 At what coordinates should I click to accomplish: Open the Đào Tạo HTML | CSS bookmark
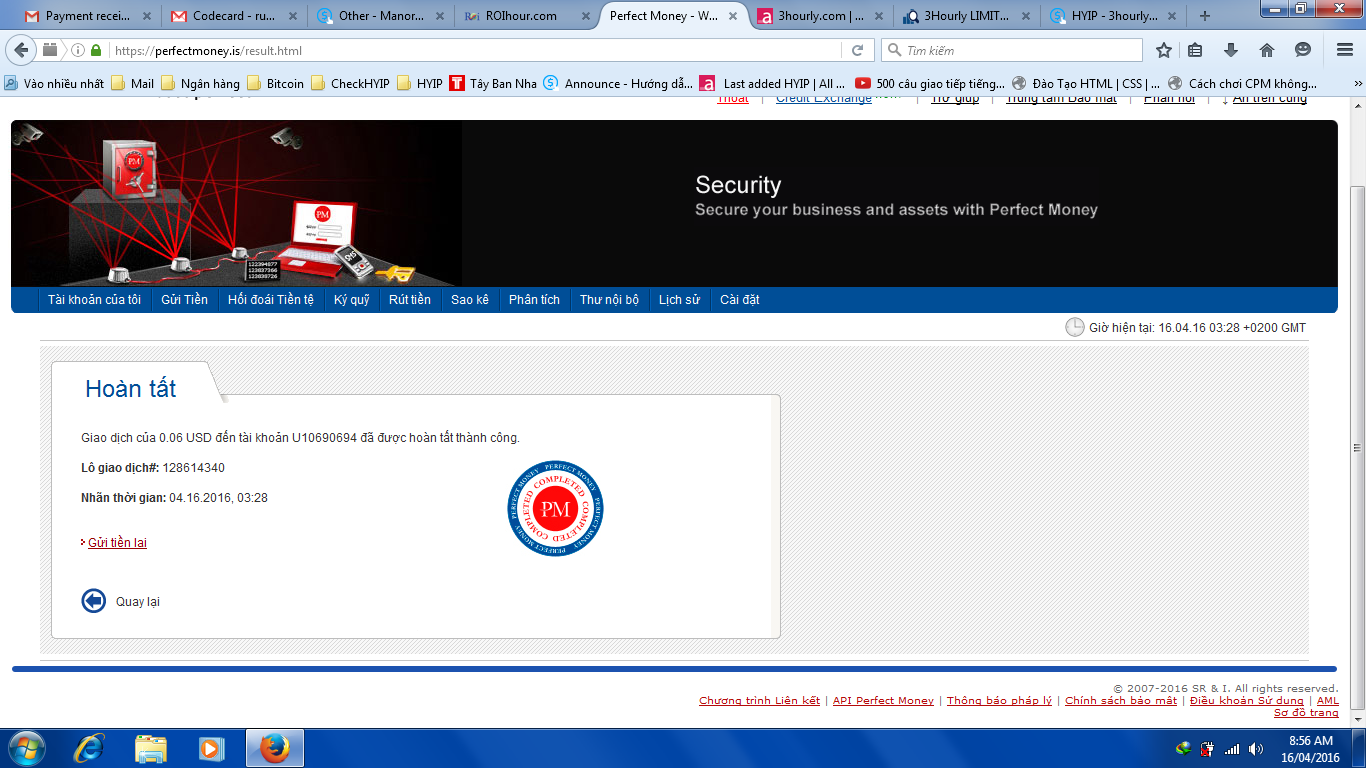[x=1086, y=83]
